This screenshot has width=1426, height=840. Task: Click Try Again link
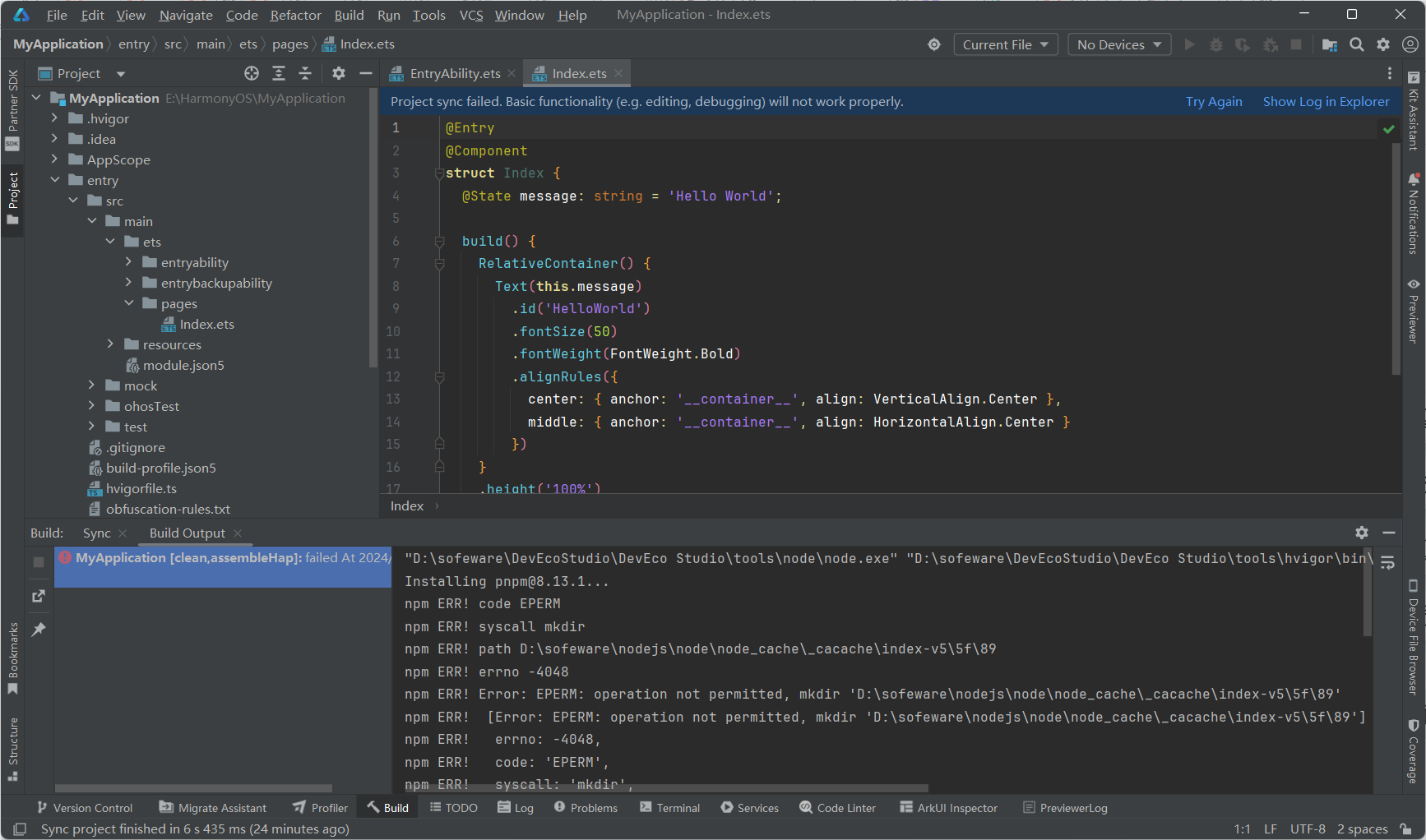tap(1214, 102)
